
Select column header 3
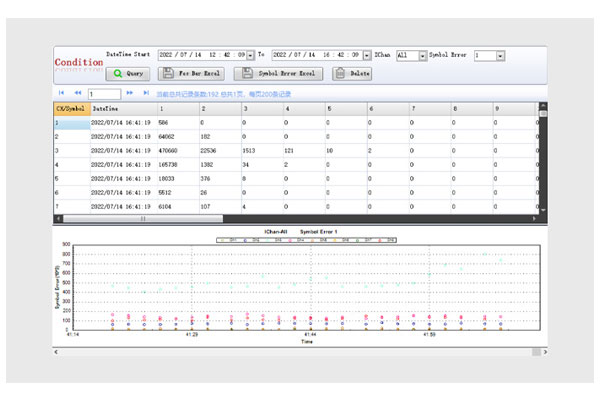pos(262,109)
